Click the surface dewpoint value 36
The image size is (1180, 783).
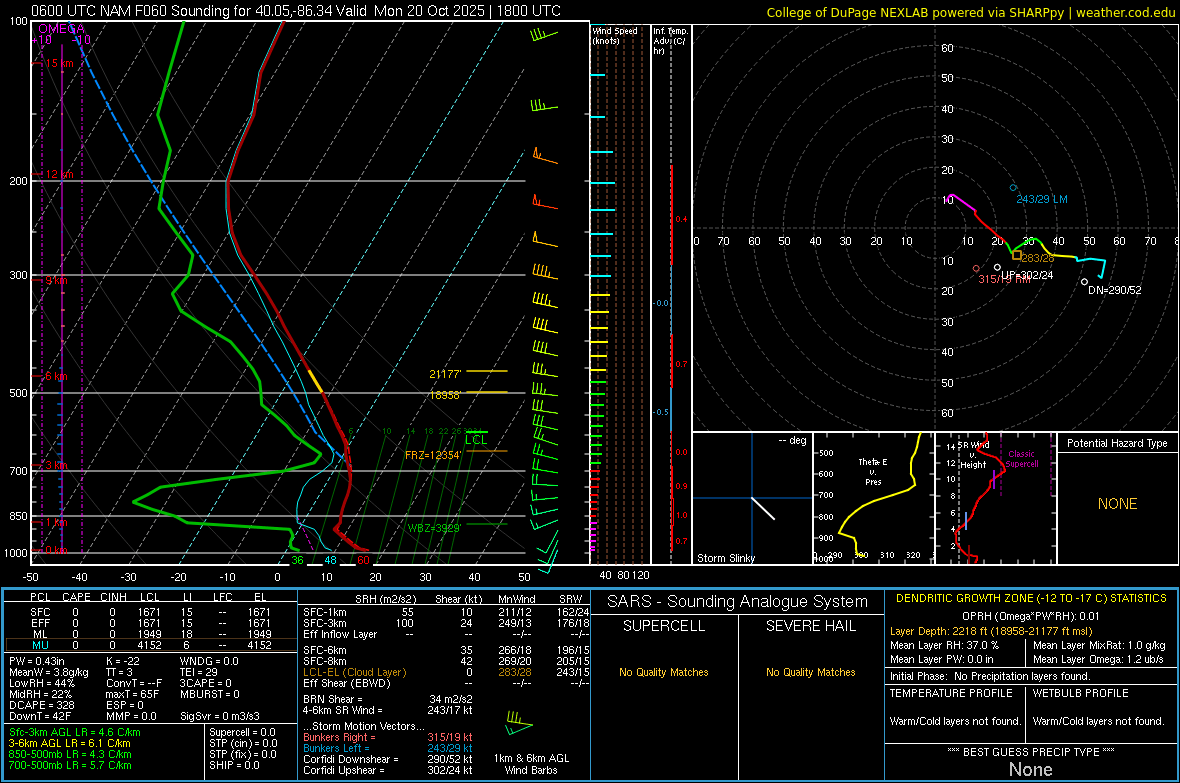pyautogui.click(x=297, y=560)
